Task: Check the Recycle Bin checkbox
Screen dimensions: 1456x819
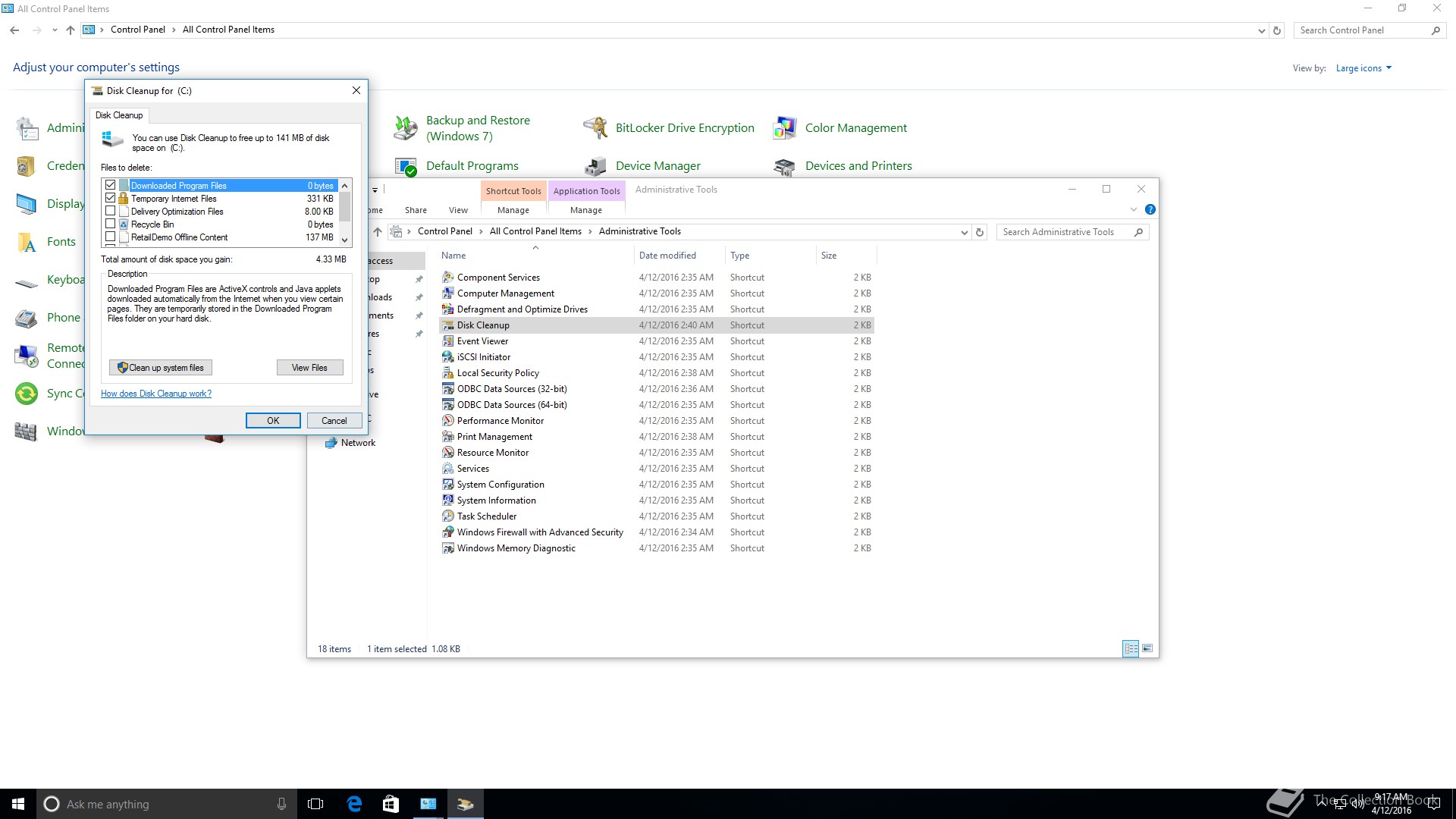Action: 111,224
